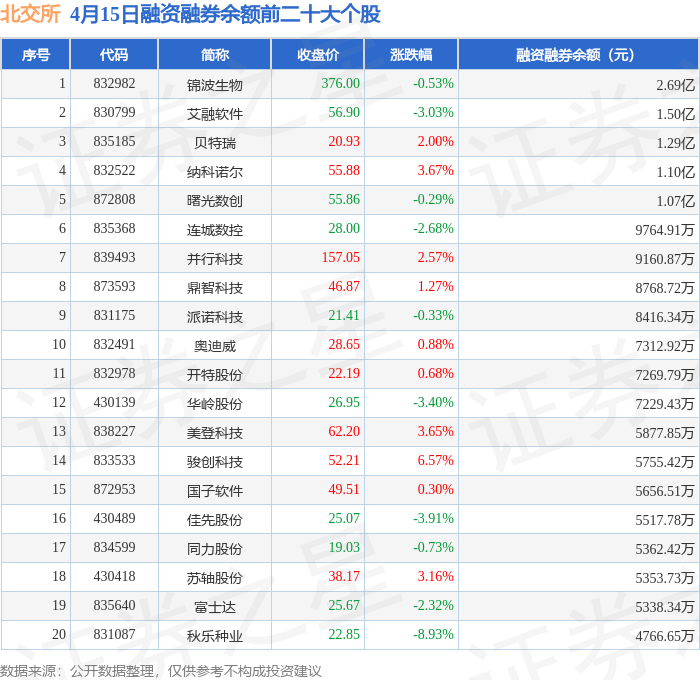The width and height of the screenshot is (700, 680).
Task: Click the 代码 column header
Action: coord(114,54)
